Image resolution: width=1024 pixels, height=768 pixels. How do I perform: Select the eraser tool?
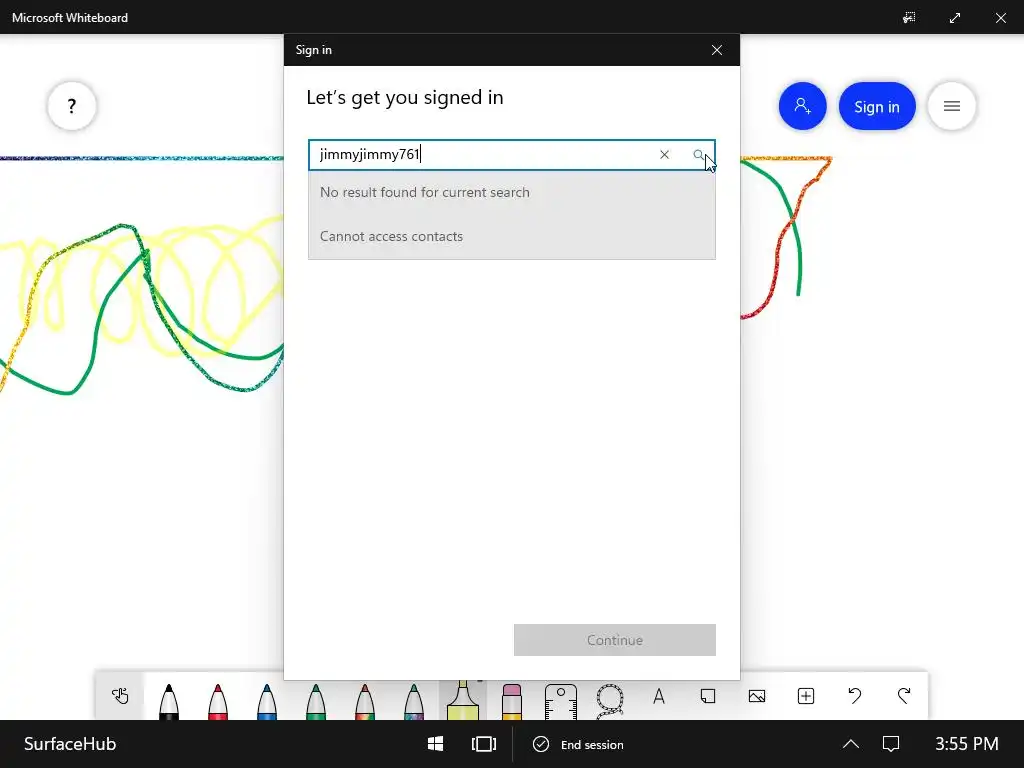click(x=512, y=700)
